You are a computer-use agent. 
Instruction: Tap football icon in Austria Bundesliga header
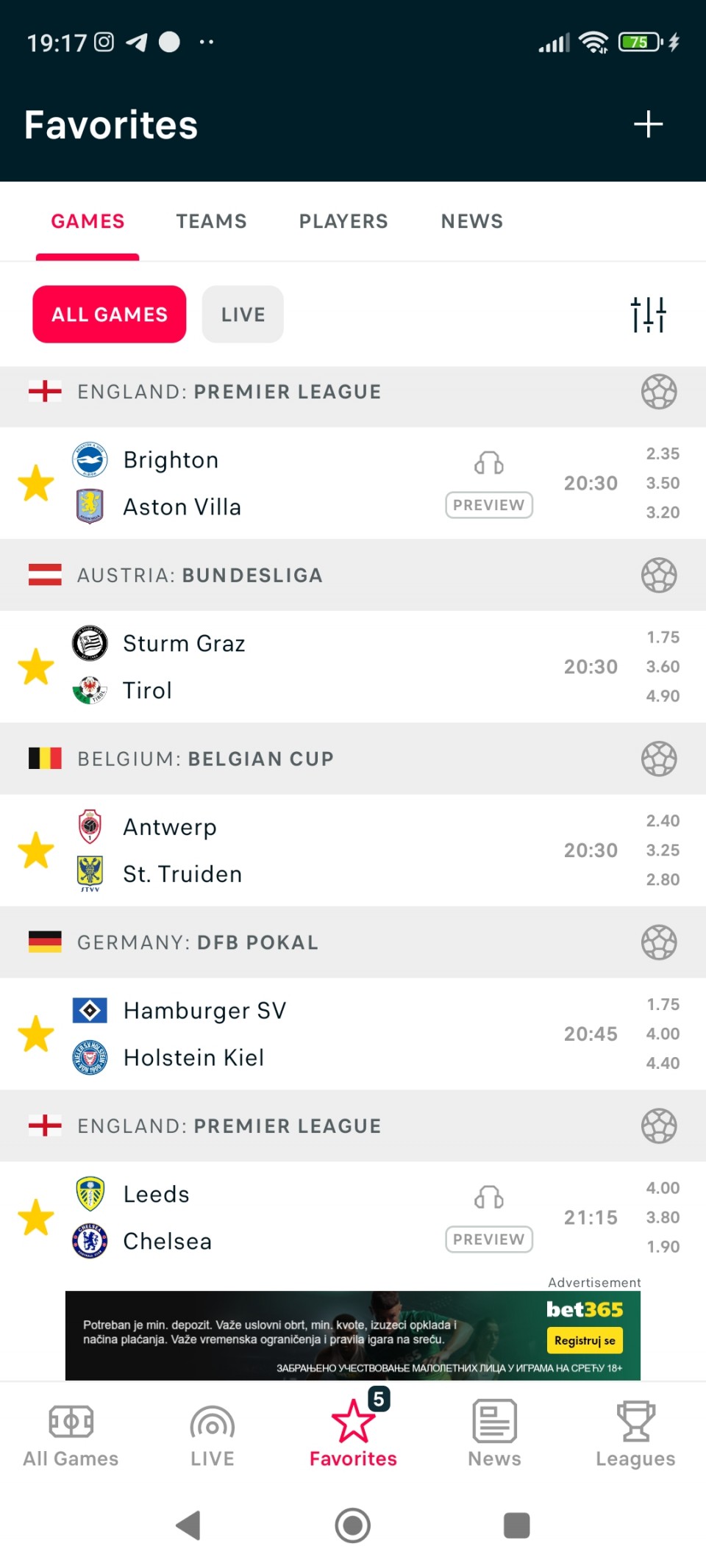click(658, 576)
